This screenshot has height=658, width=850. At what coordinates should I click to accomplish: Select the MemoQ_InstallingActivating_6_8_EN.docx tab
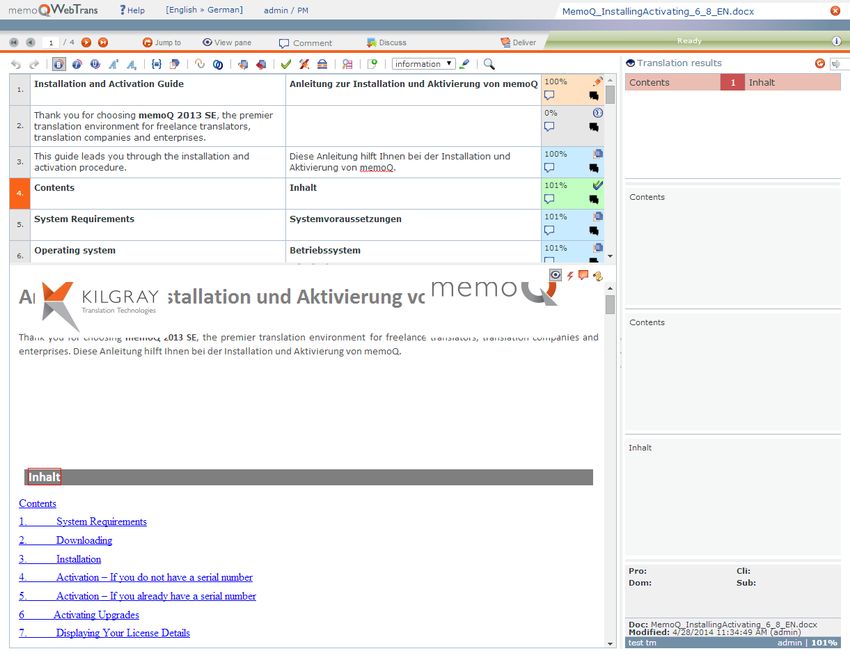coord(658,11)
